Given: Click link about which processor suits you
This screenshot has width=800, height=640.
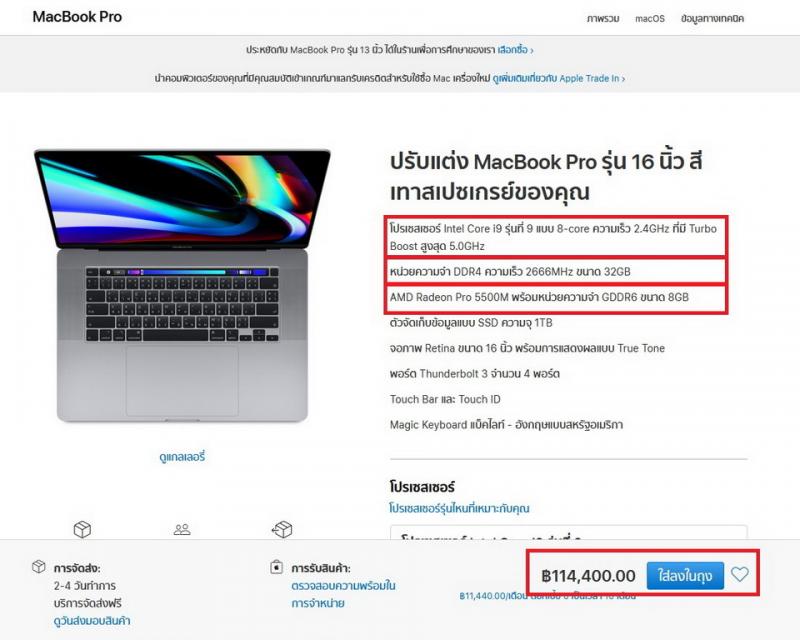Looking at the screenshot, I should (x=459, y=508).
